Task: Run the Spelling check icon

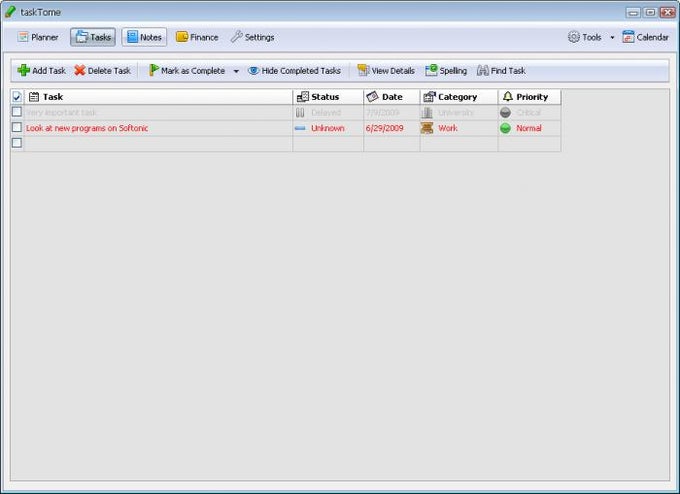Action: click(x=431, y=70)
